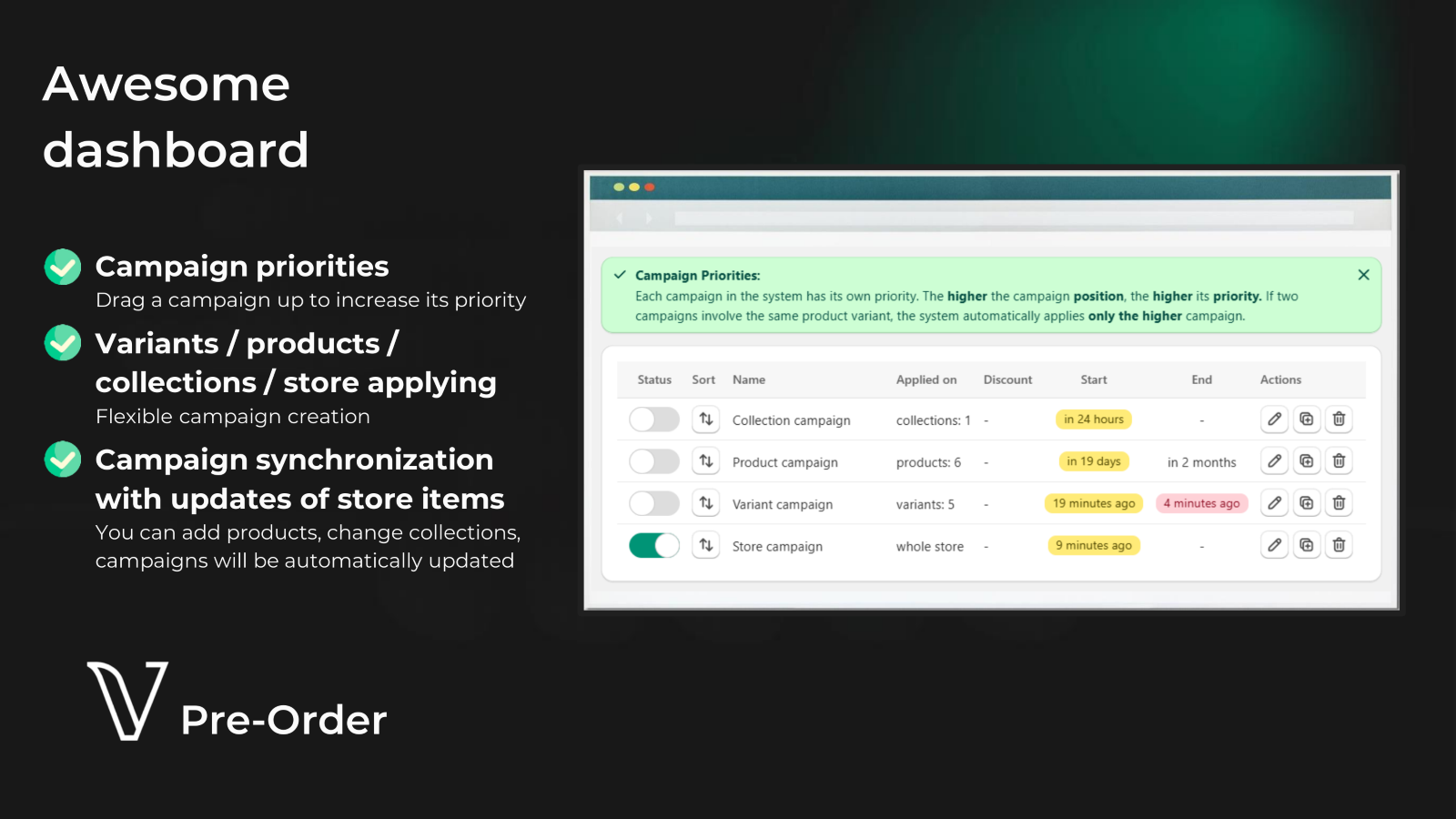Duplicate the Product campaign
The height and width of the screenshot is (819, 1456).
tap(1307, 461)
